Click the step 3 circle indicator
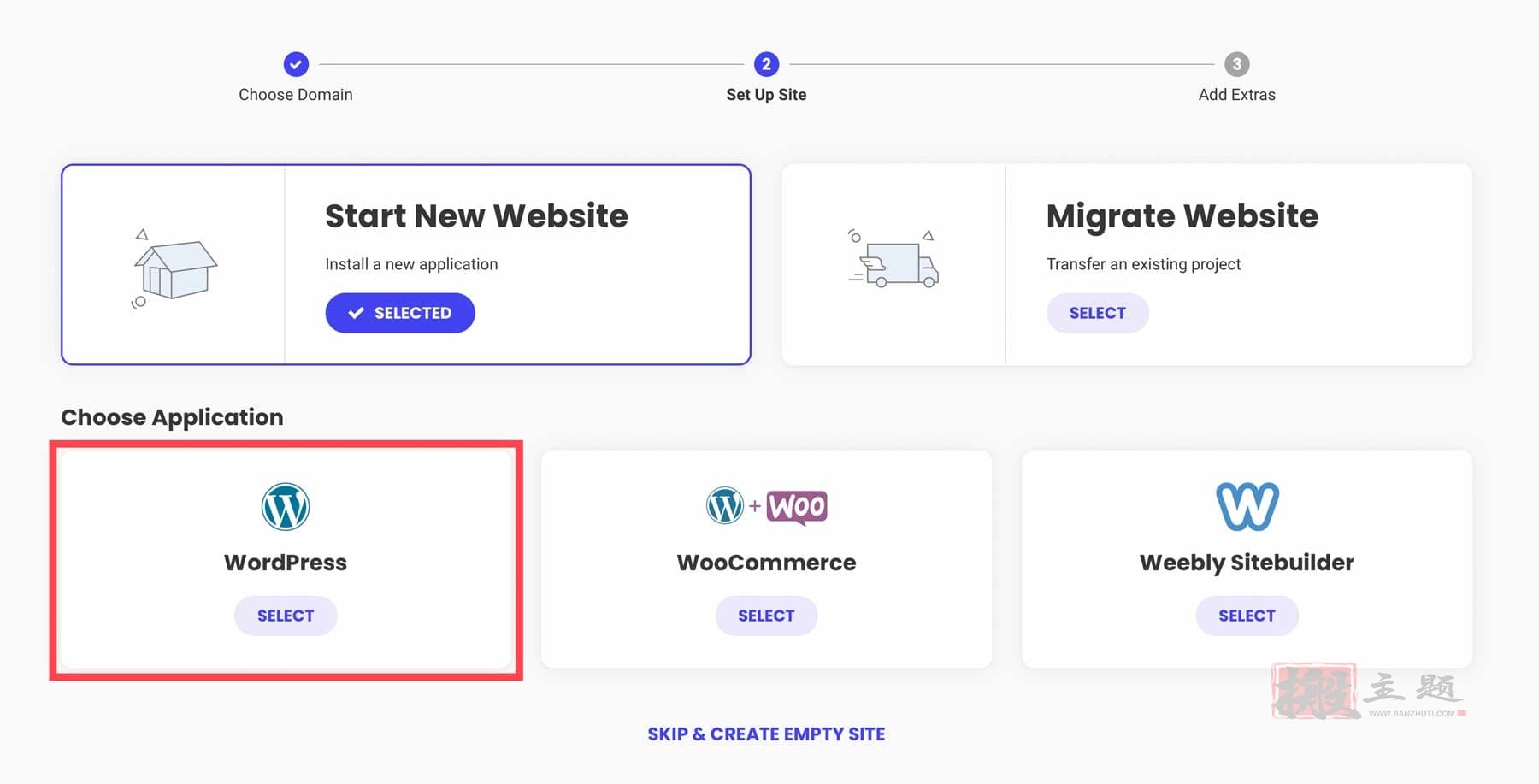Viewport: 1539px width, 784px height. point(1236,64)
